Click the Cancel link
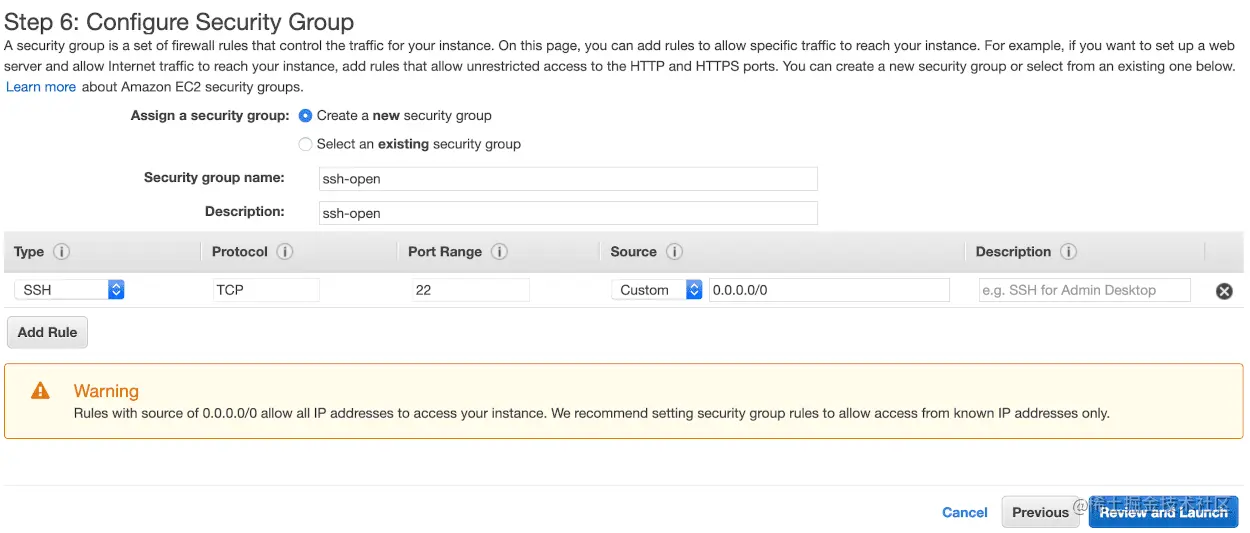This screenshot has width=1250, height=533. pos(964,512)
